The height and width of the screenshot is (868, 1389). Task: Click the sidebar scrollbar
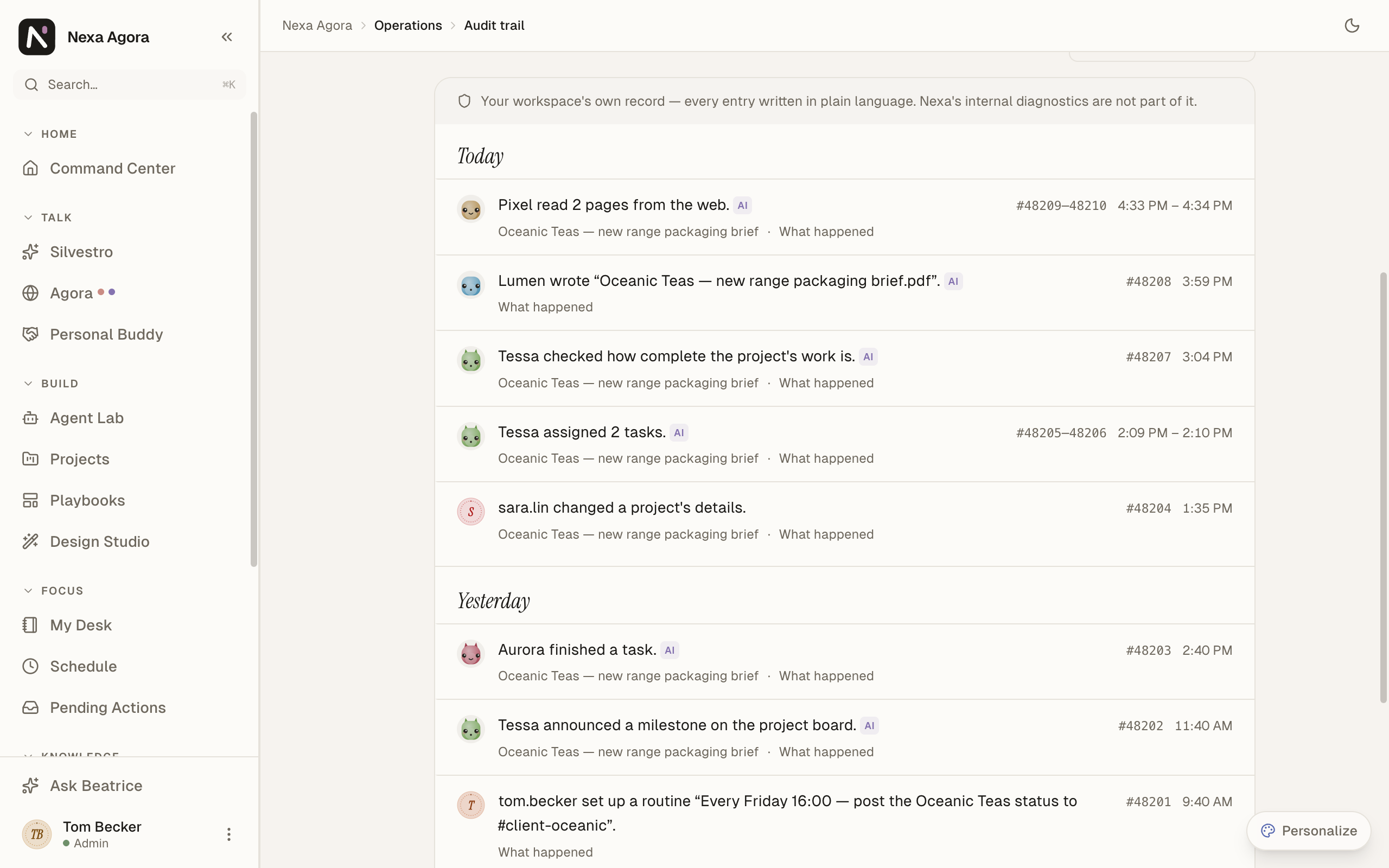click(x=254, y=339)
